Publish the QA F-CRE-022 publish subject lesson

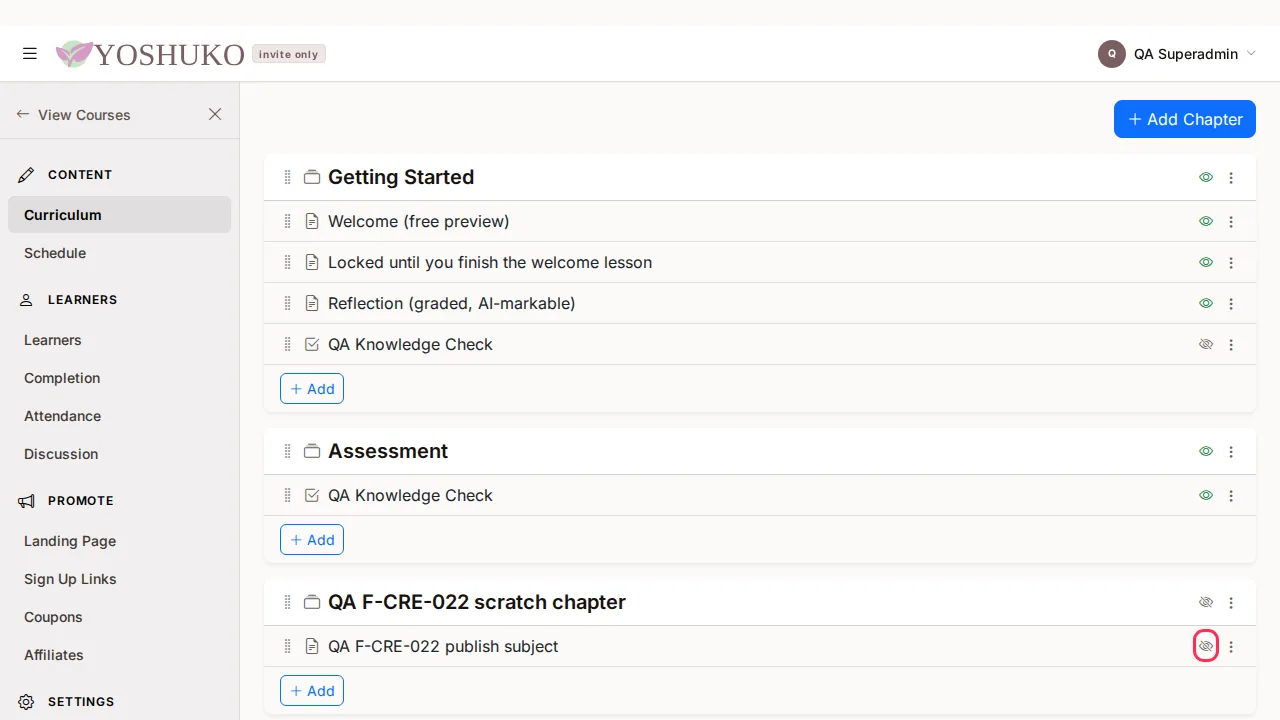[x=1206, y=646]
